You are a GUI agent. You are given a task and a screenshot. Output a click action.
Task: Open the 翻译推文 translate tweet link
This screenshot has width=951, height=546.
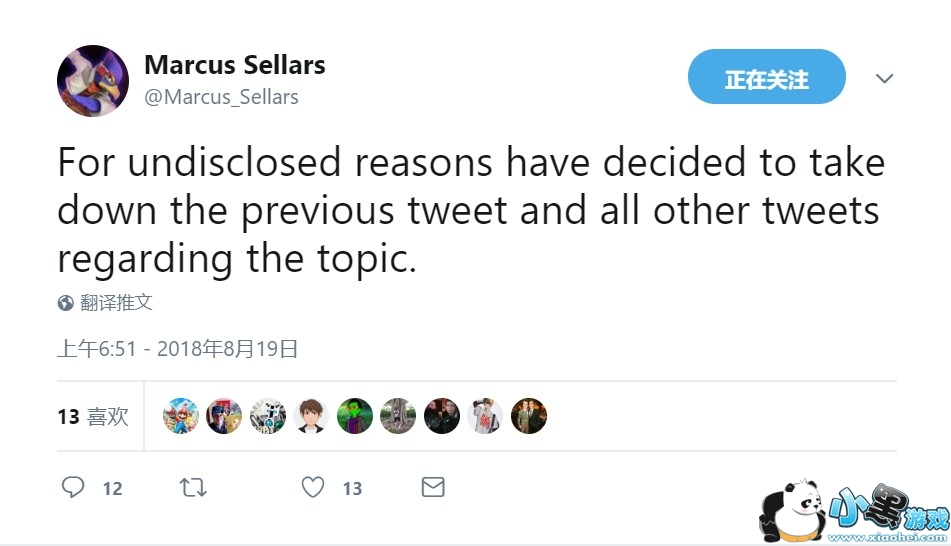[116, 303]
